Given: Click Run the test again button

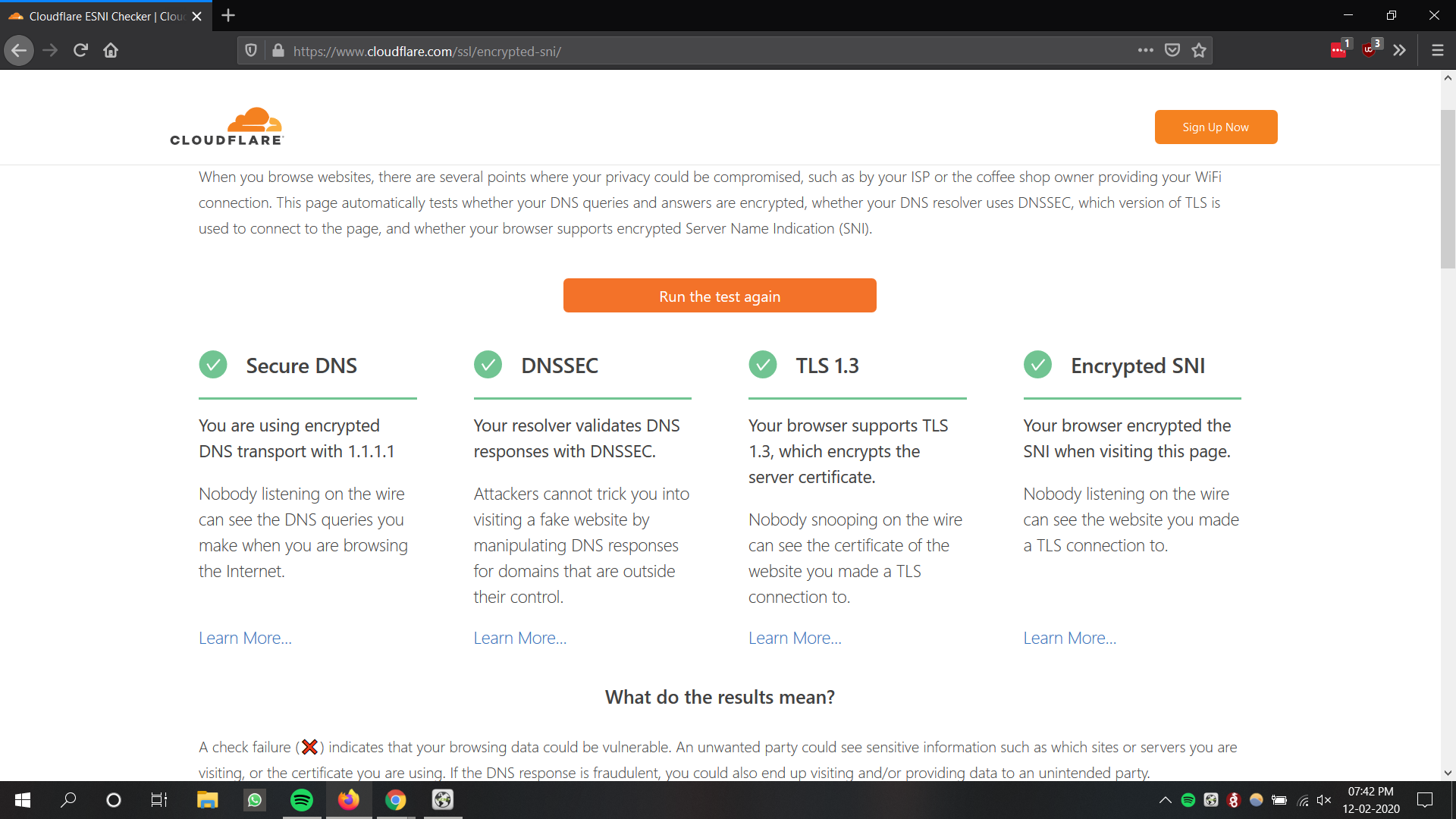Looking at the screenshot, I should [x=719, y=296].
